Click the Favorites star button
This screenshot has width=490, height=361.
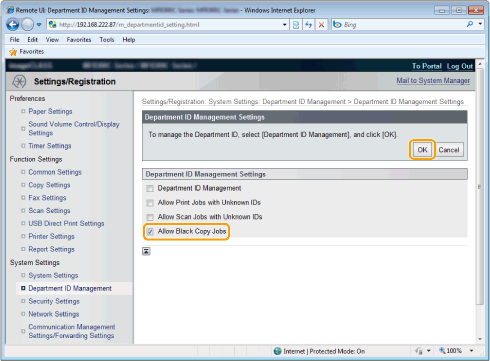[27, 52]
